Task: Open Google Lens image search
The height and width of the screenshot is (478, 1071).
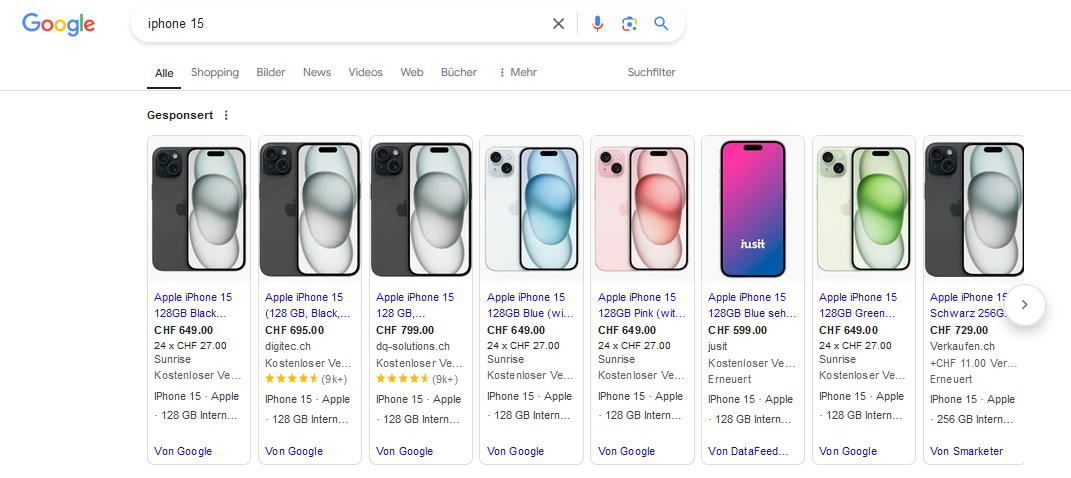Action: [629, 24]
